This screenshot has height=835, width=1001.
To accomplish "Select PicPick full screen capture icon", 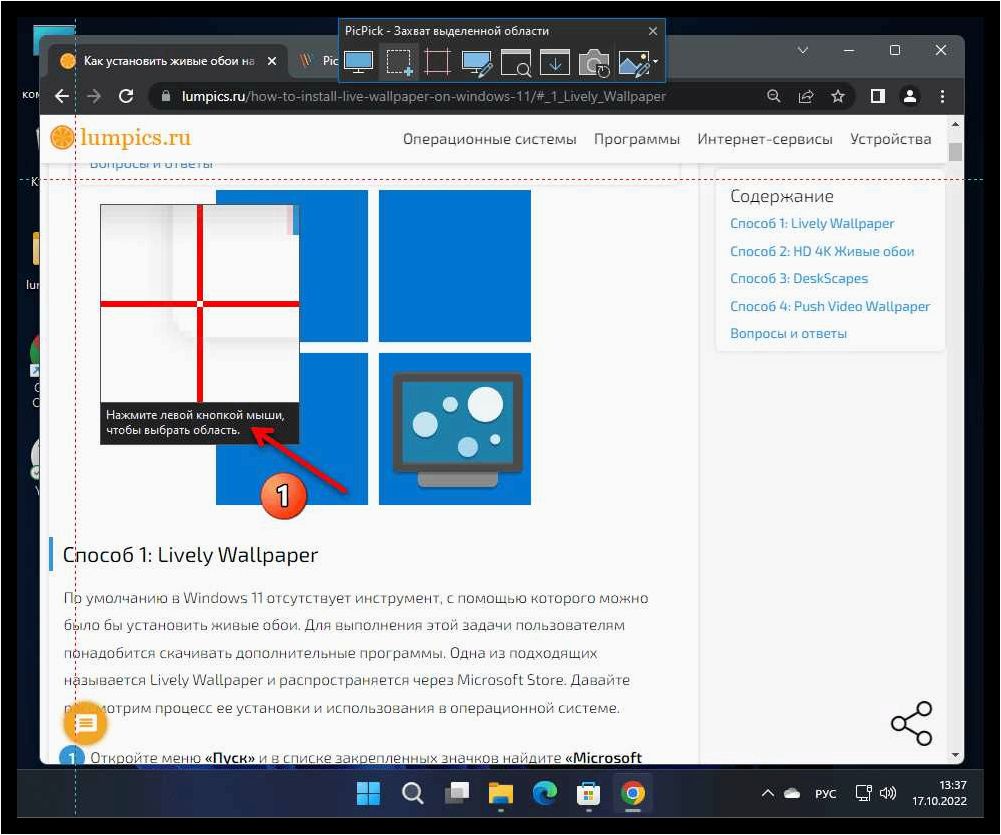I will click(x=358, y=63).
